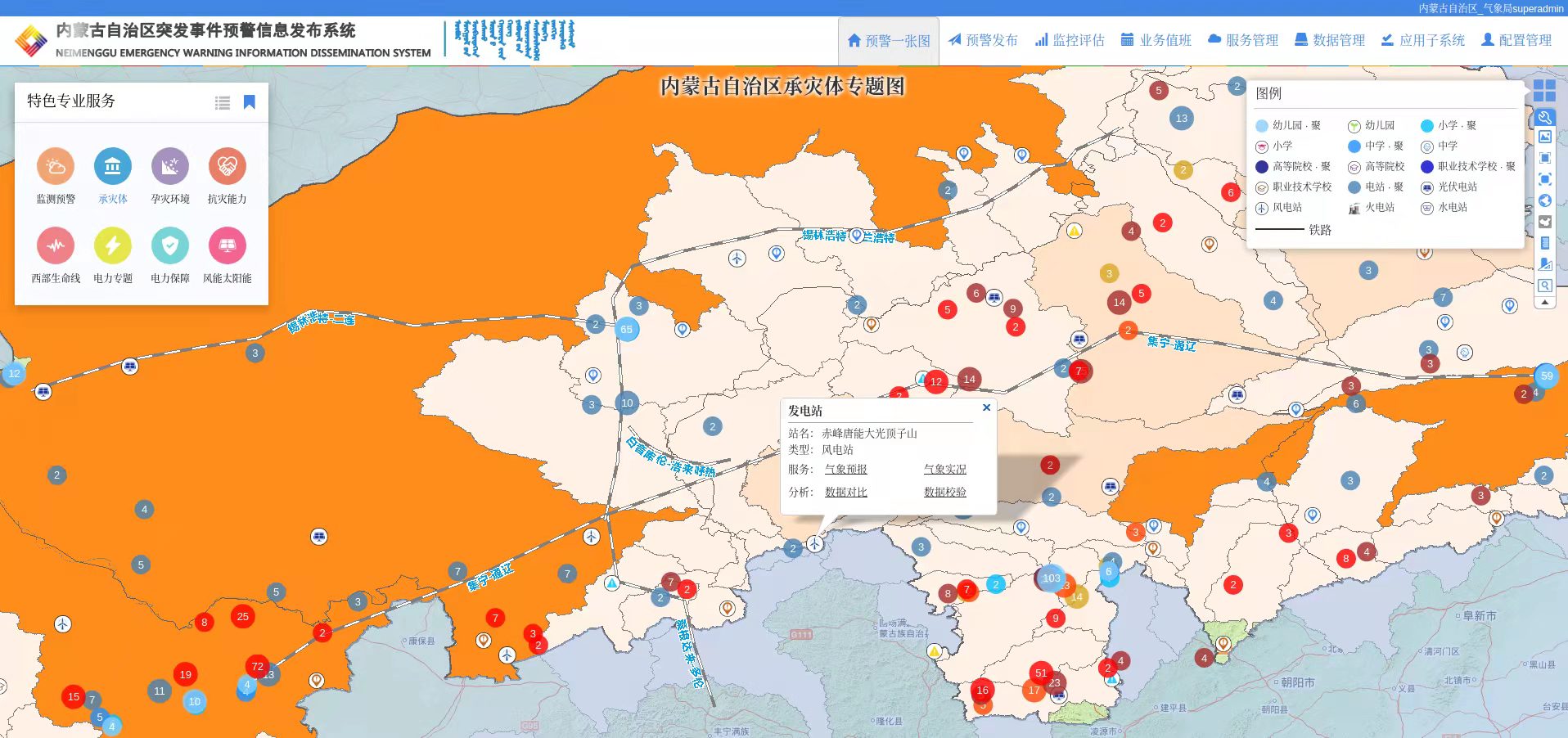Collapse map toolbar with the up arrow

point(1544,302)
